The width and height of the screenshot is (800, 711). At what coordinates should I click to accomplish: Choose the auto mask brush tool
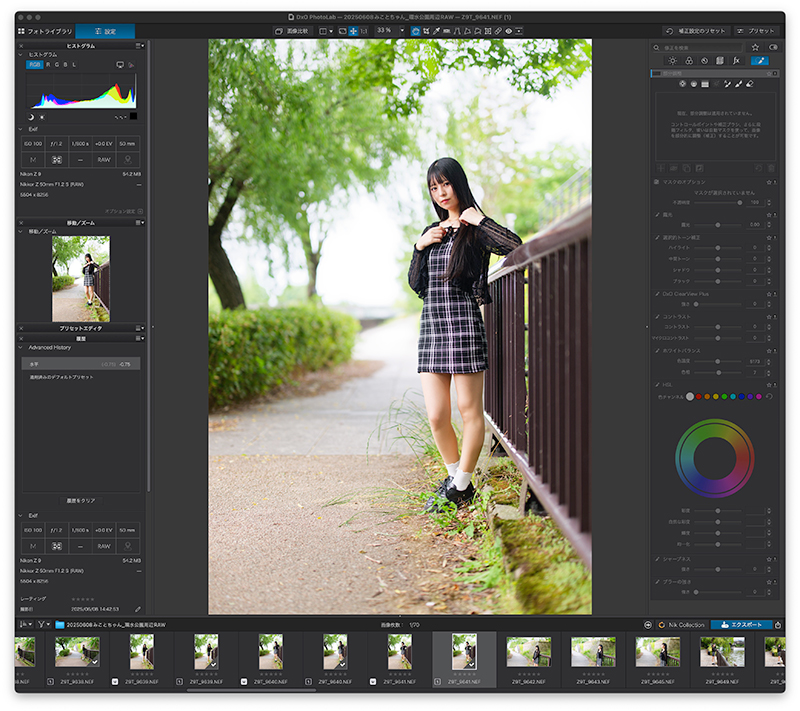(727, 84)
